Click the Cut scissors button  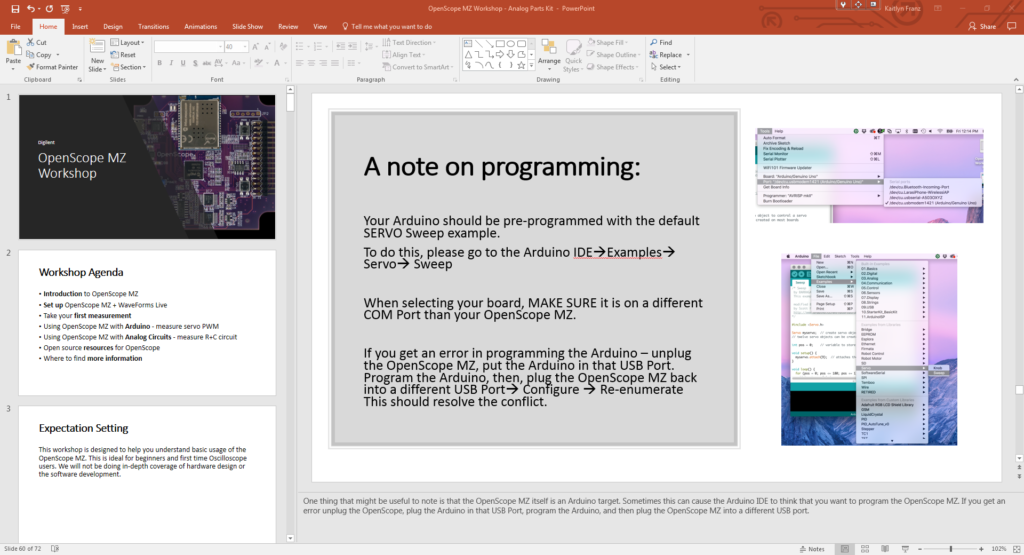click(37, 42)
